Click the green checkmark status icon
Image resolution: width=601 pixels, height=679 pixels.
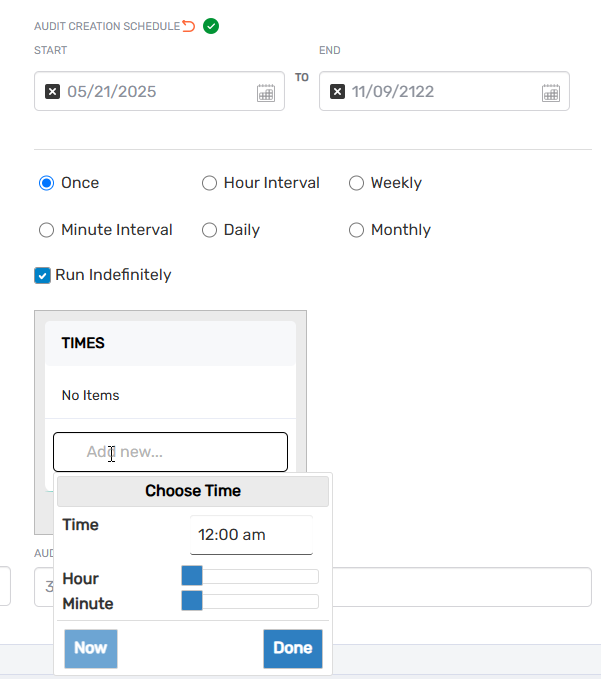(211, 25)
